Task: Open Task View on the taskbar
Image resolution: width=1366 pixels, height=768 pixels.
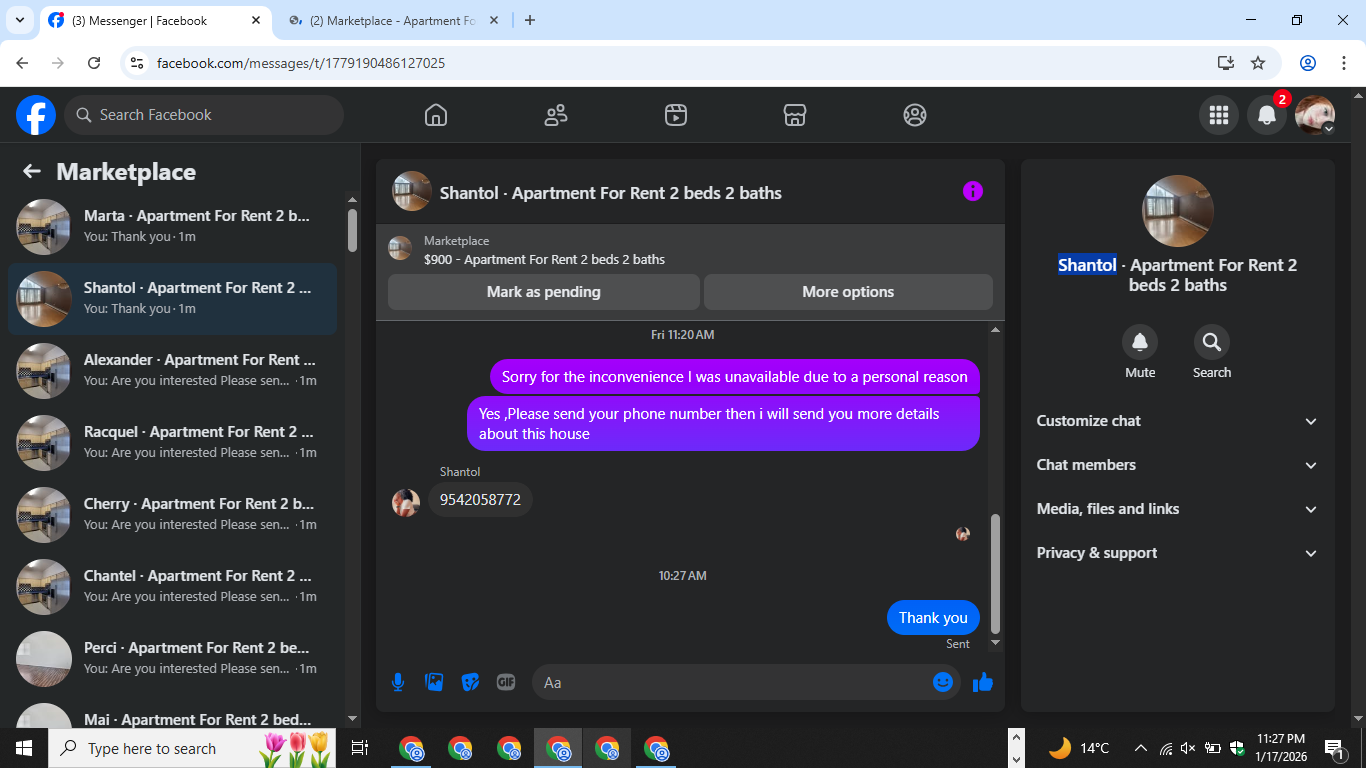Action: tap(360, 748)
